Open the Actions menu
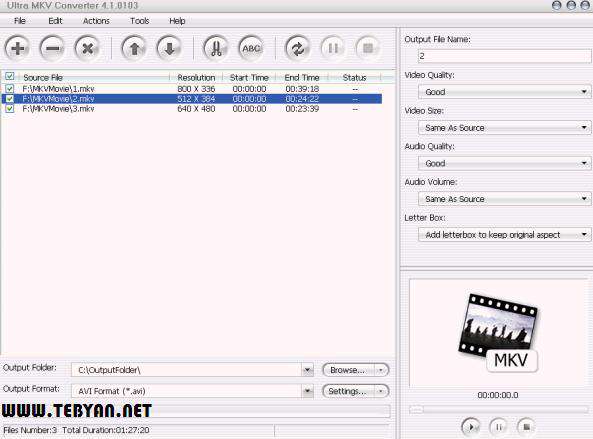593x439 pixels. [96, 21]
